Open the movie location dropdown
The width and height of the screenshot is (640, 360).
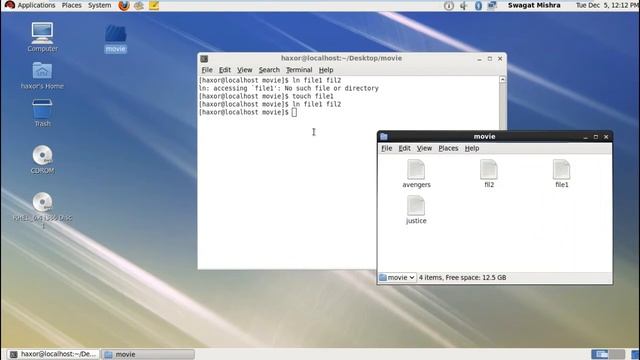(x=398, y=278)
